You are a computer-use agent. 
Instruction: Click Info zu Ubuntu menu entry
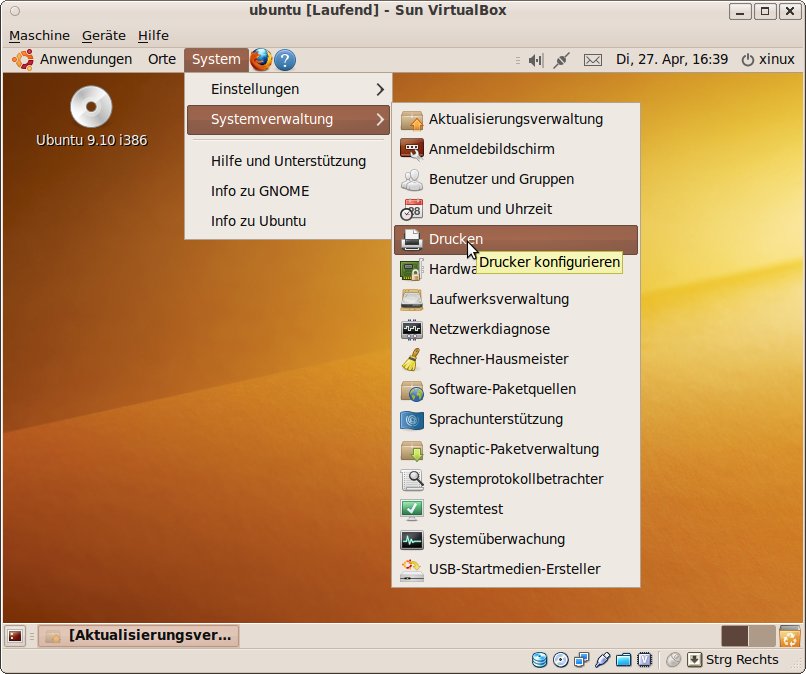(x=258, y=221)
